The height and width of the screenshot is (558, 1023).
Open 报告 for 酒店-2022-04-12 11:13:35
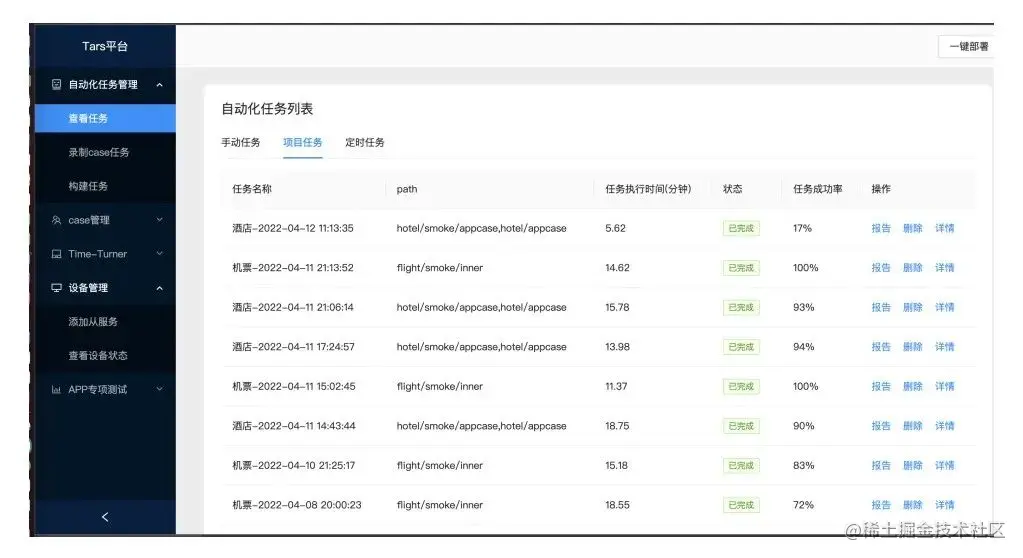tap(881, 228)
